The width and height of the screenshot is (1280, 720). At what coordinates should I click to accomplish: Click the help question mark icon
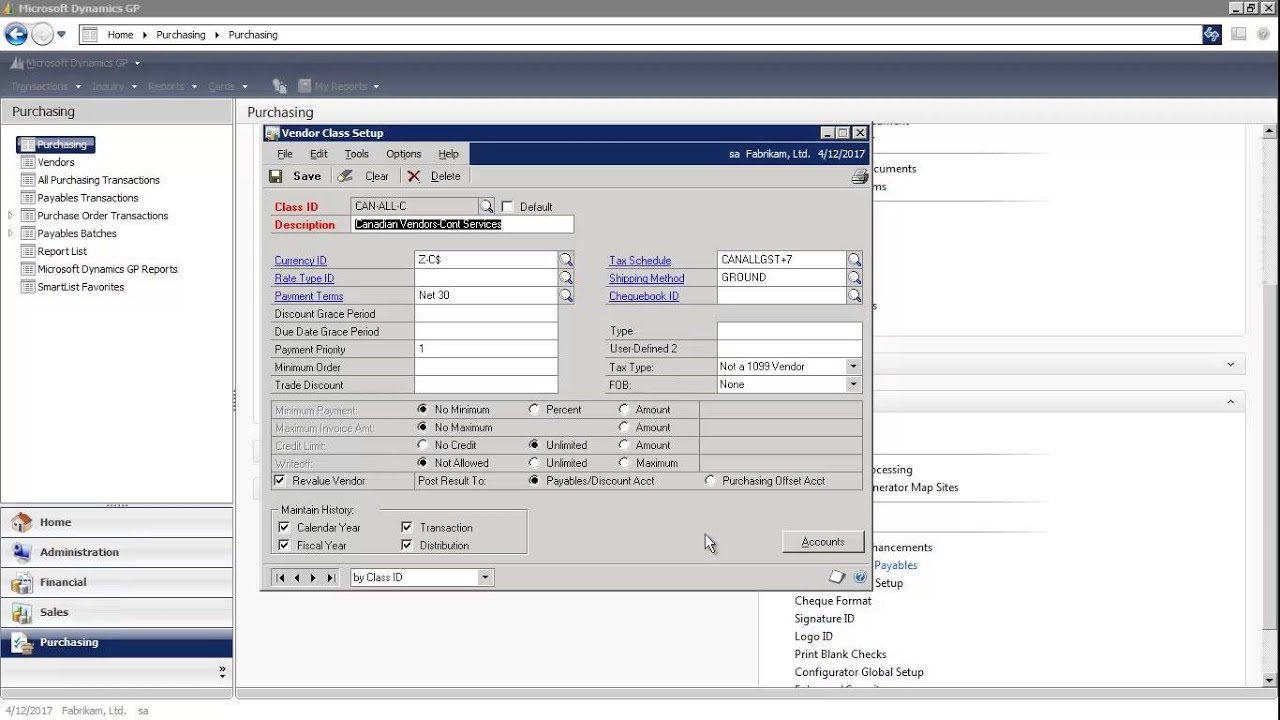(860, 577)
